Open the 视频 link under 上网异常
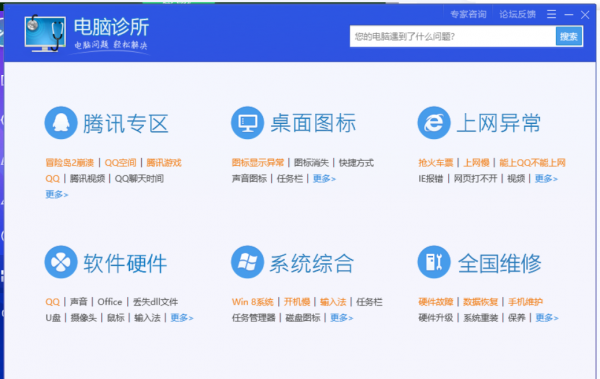Viewport: 600px width, 379px height. click(x=516, y=178)
